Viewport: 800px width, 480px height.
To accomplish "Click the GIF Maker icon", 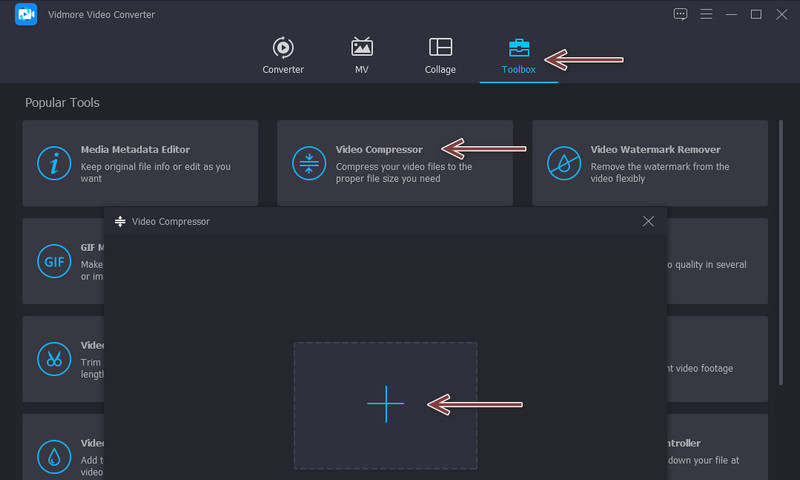I will [53, 261].
